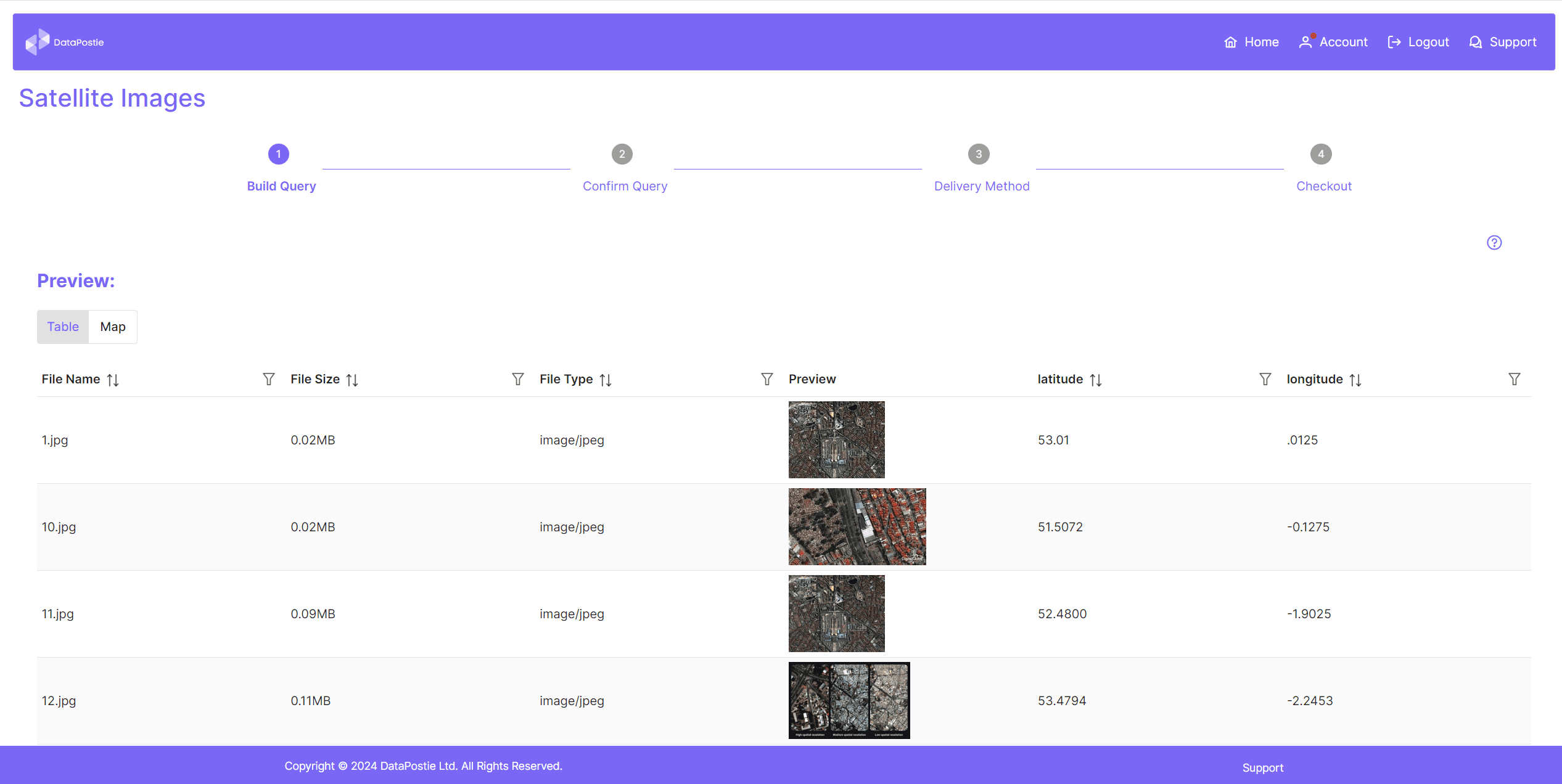The image size is (1562, 784).
Task: Open the longitude column filter icon
Action: tap(1515, 378)
